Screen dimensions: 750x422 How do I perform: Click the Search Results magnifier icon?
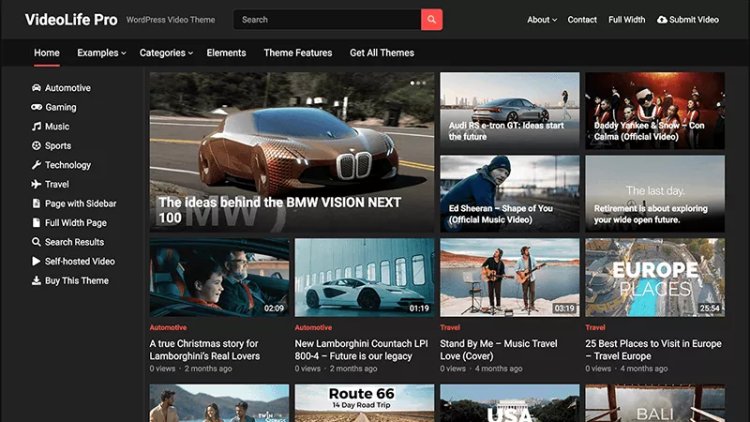(36, 242)
